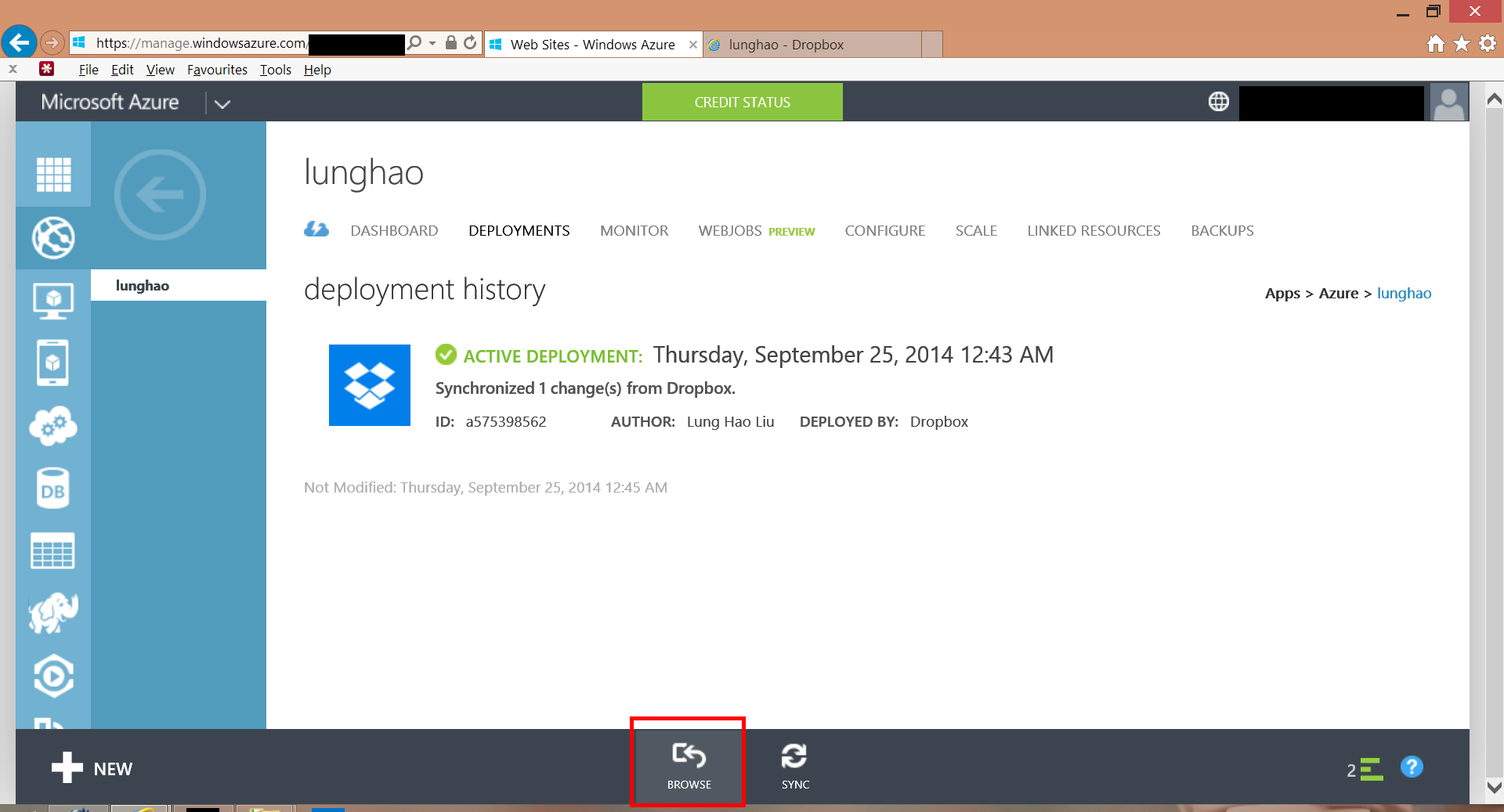Click the browser back button
The image size is (1504, 812).
tap(19, 42)
